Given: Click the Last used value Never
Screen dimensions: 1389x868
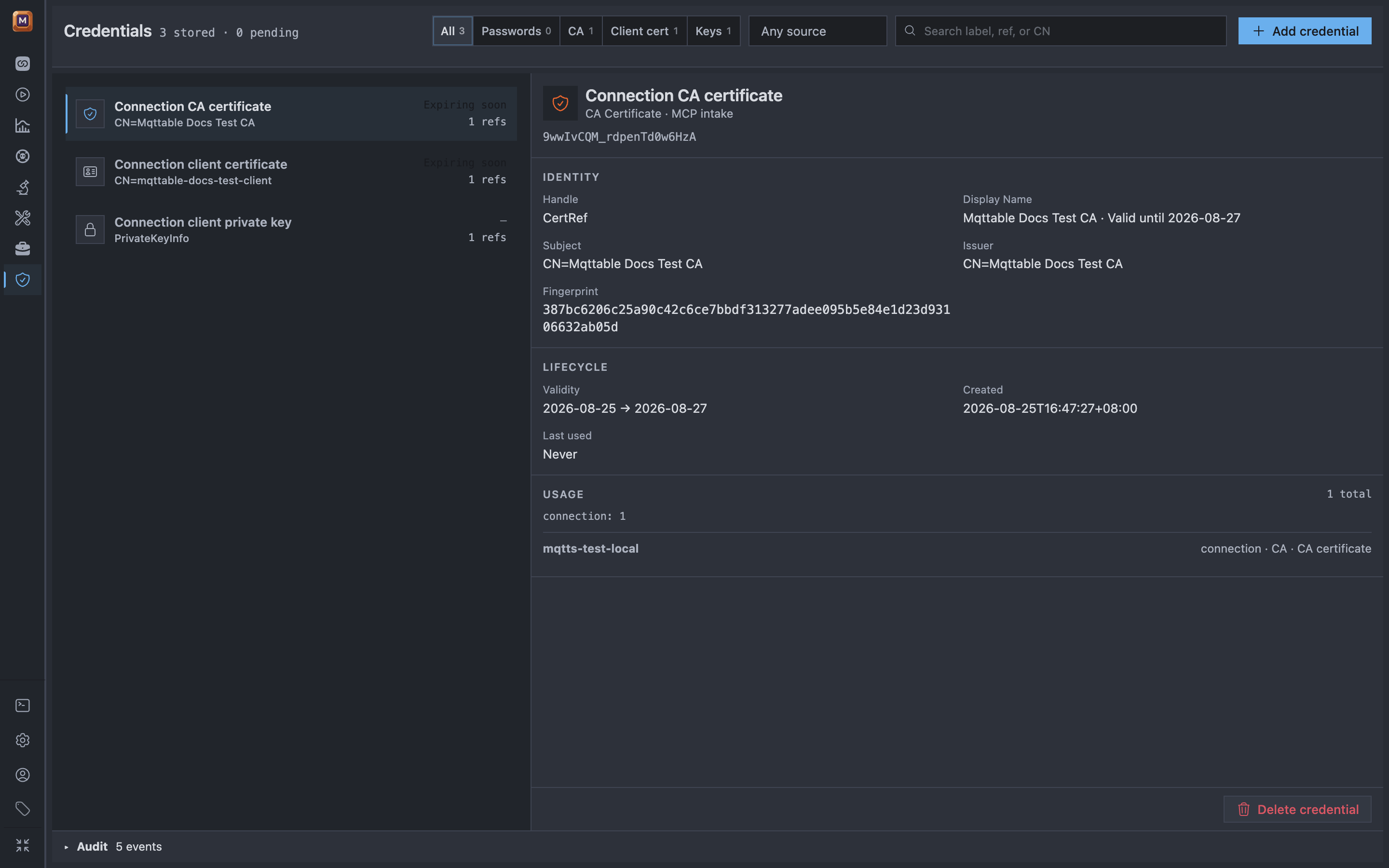Looking at the screenshot, I should (559, 455).
